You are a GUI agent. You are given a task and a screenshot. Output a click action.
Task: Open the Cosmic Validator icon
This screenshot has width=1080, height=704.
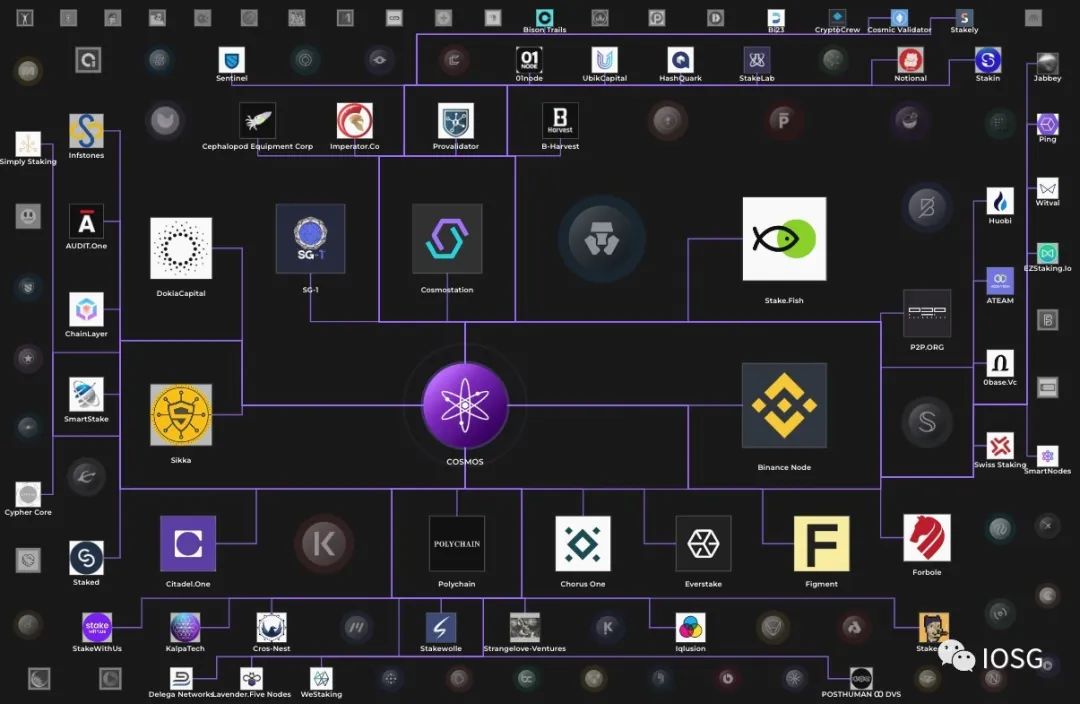click(x=899, y=18)
